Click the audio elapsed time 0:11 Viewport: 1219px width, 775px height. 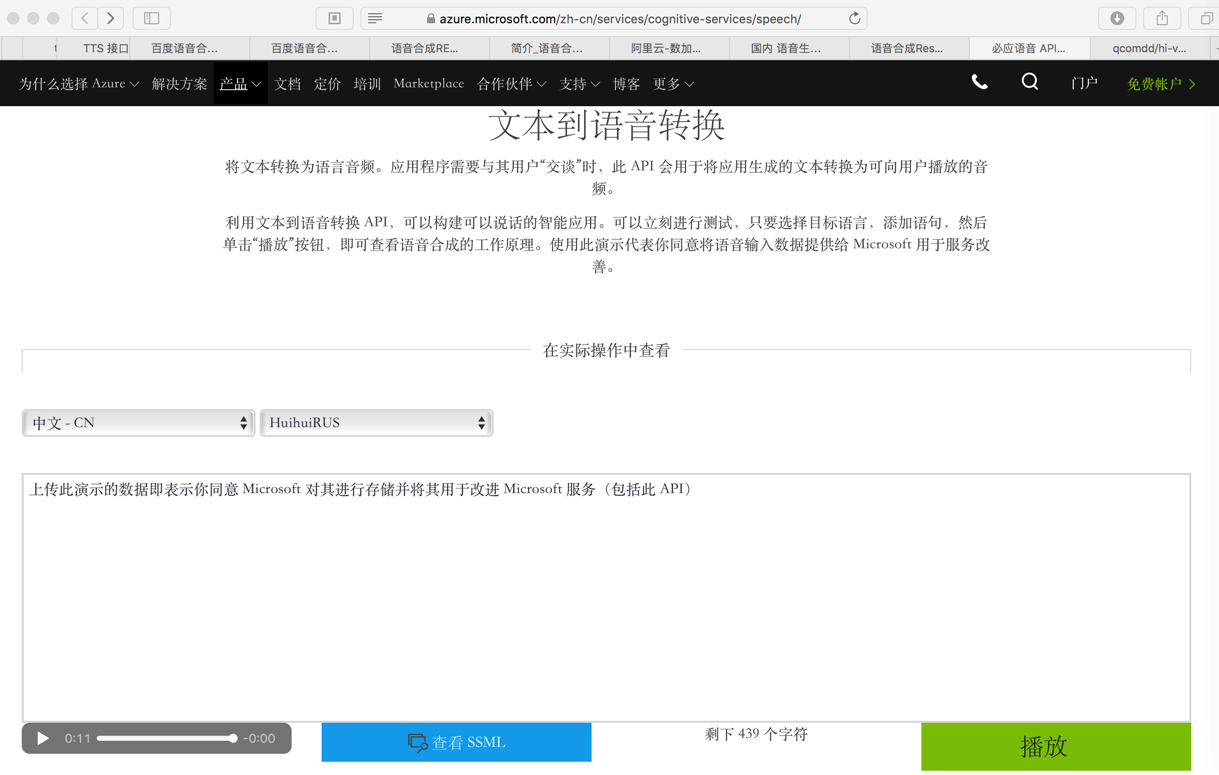[x=77, y=738]
